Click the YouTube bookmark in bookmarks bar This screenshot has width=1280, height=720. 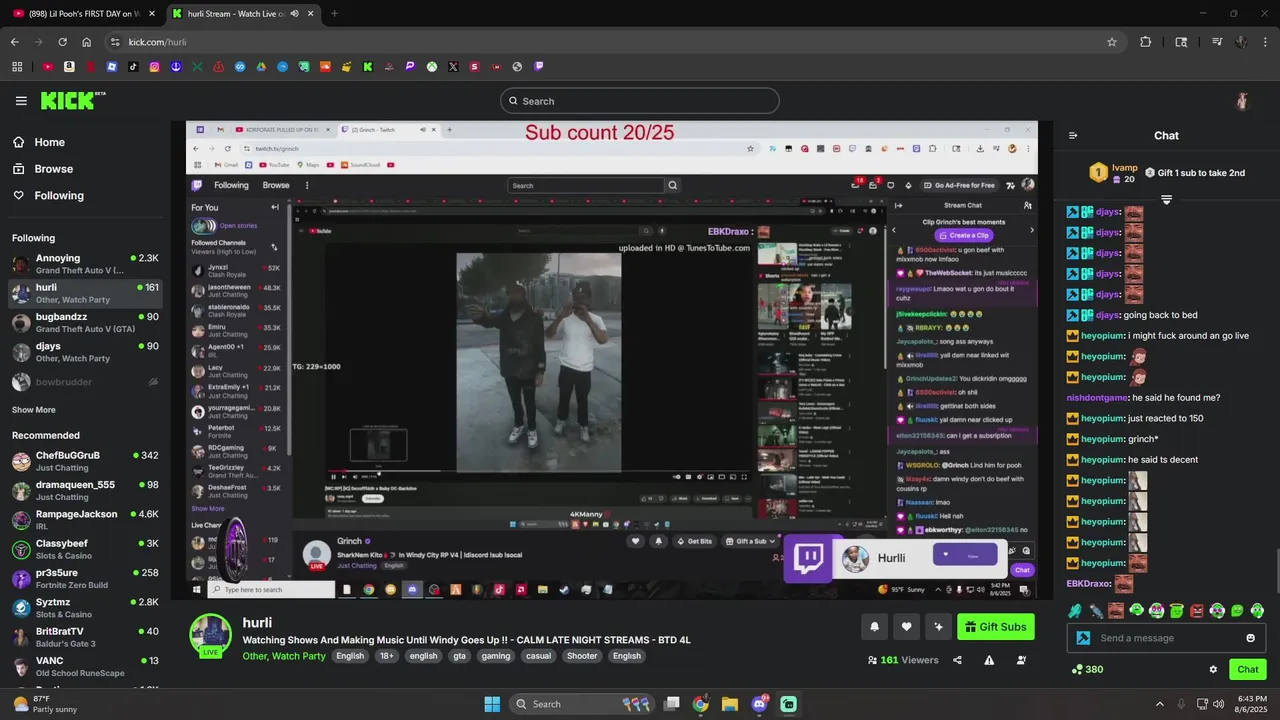[x=48, y=66]
